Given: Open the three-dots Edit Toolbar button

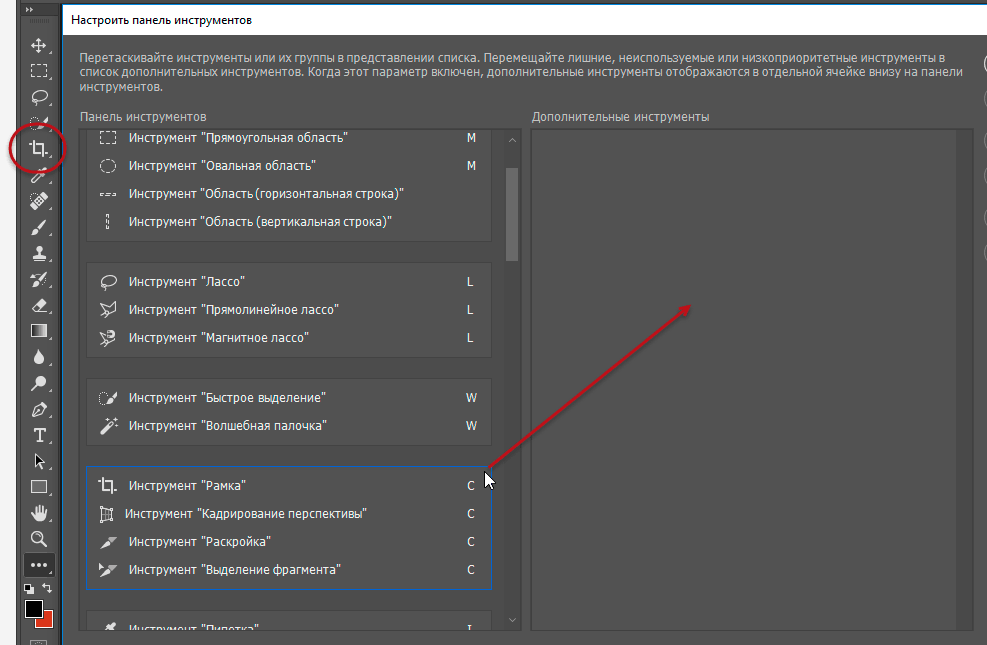Looking at the screenshot, I should click(40, 565).
